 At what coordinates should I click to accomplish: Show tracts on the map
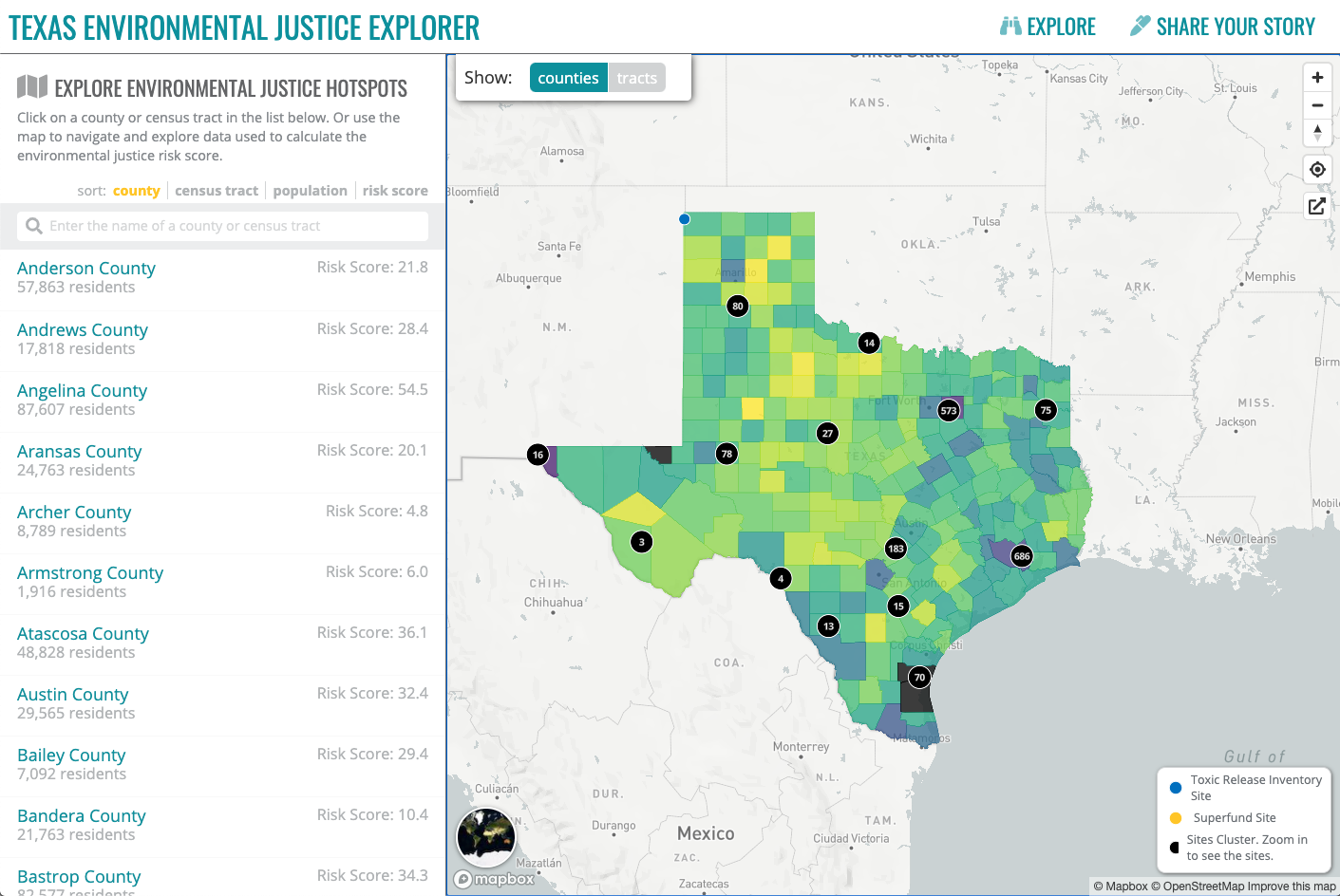pyautogui.click(x=636, y=78)
